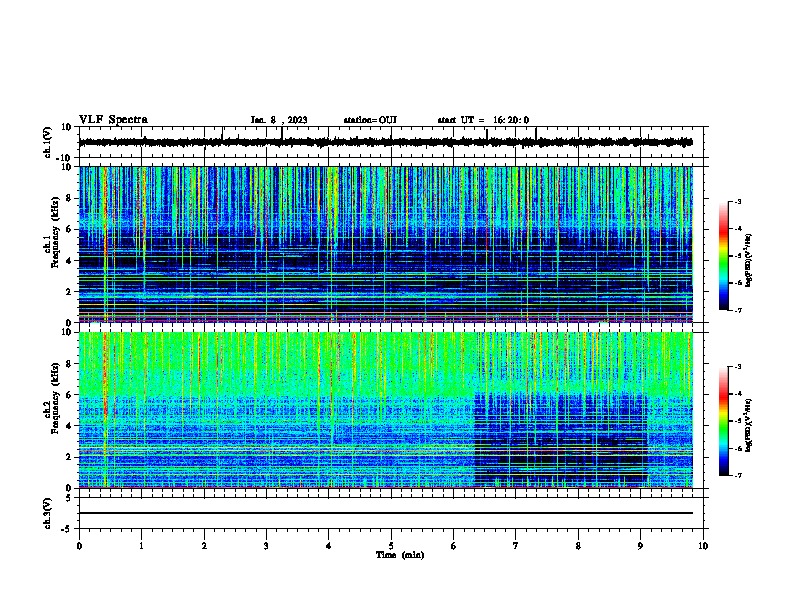This screenshot has width=792, height=612.
Task: Click time axis tick label "1"
Action: [x=141, y=546]
